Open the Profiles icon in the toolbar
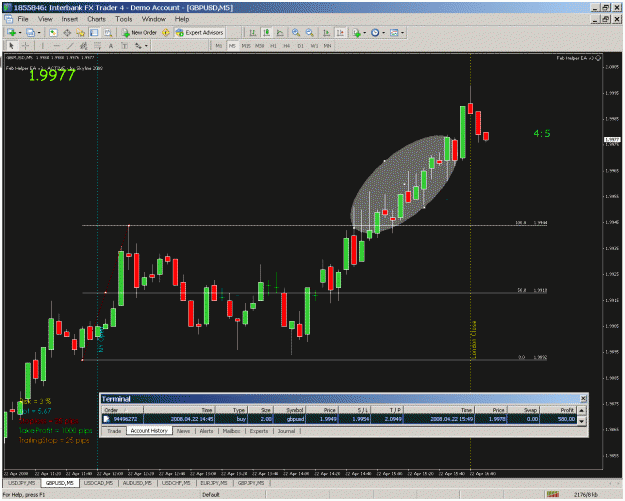The image size is (625, 501). tap(30, 33)
